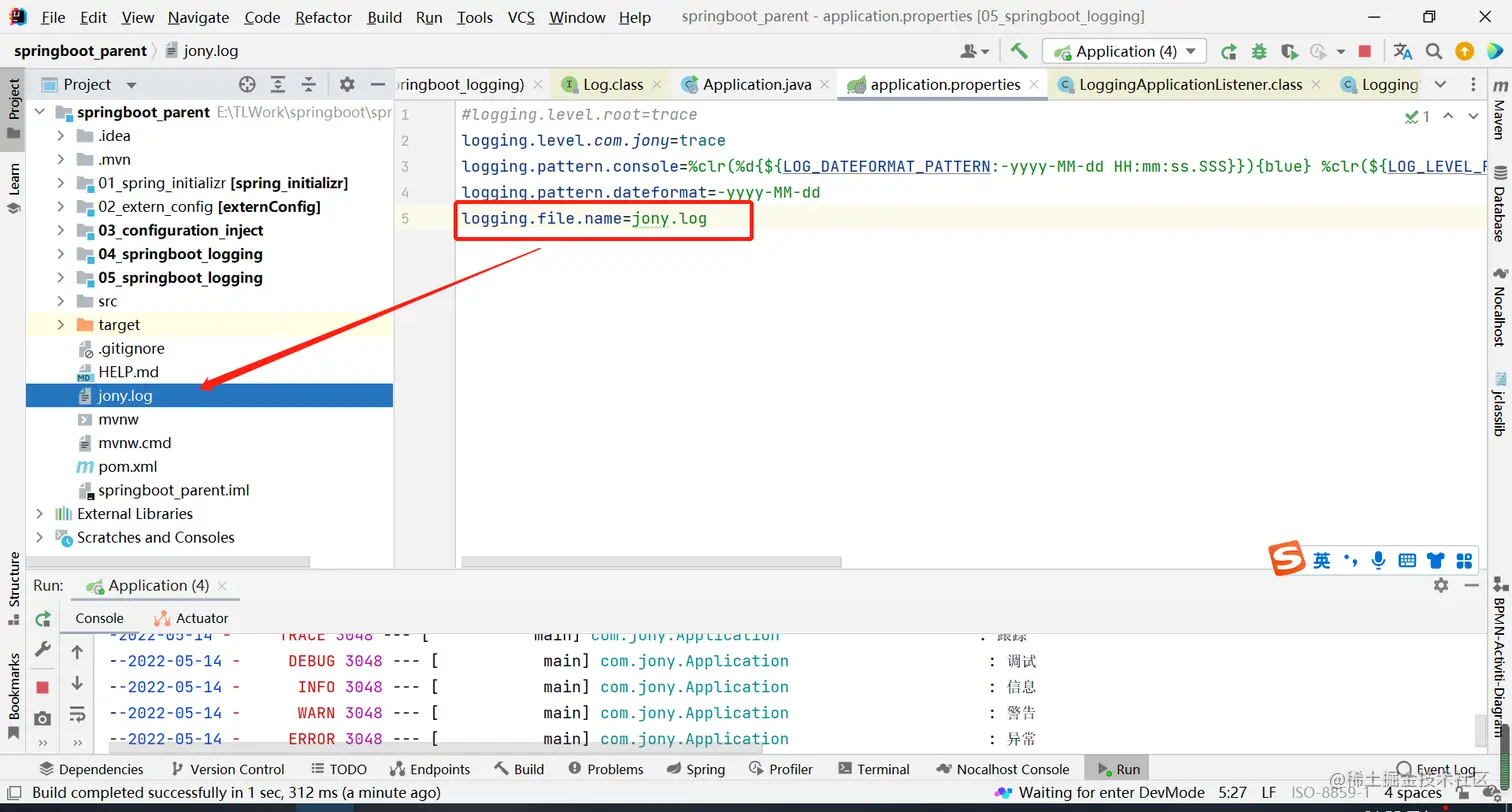The image size is (1512, 812).
Task: Open the Nocalhost side panel
Action: pos(1499,307)
